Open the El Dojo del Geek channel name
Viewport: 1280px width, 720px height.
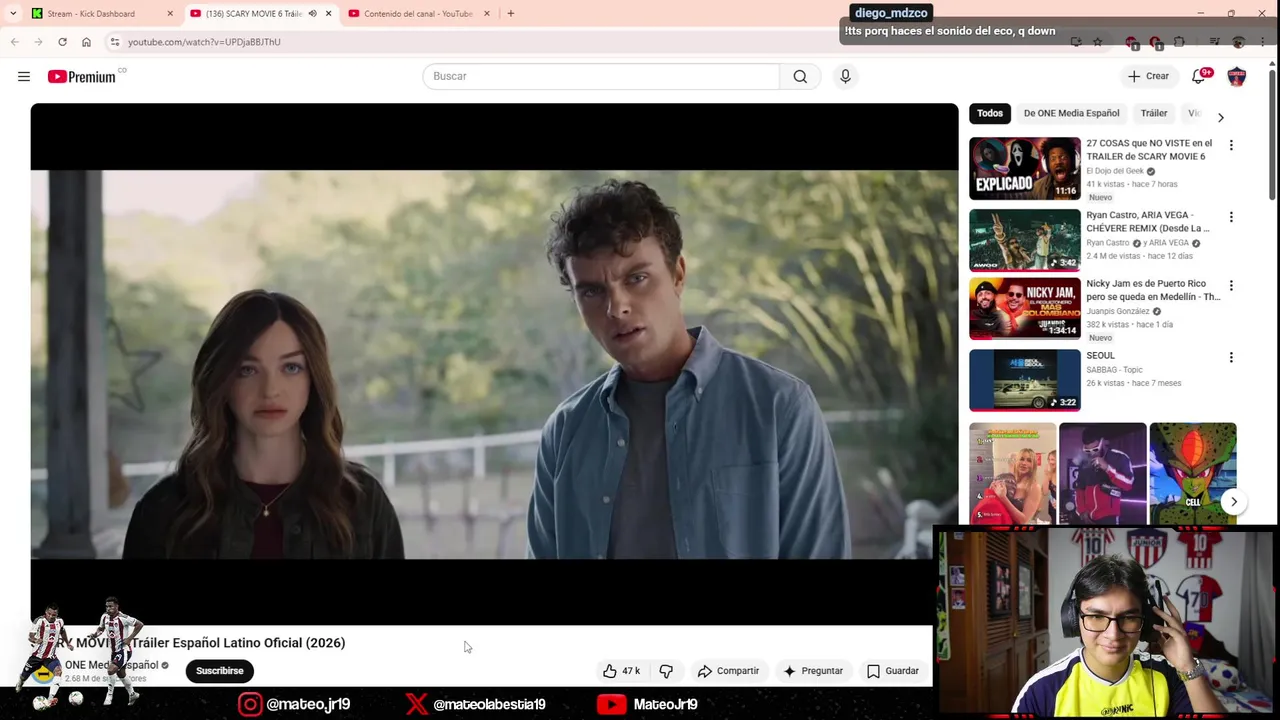1115,171
